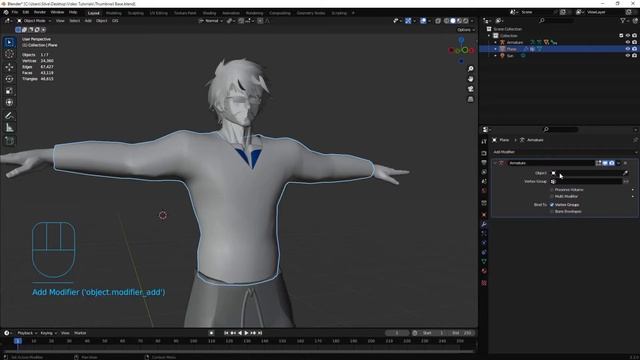
Task: Select the Scale tool
Action: (9, 91)
